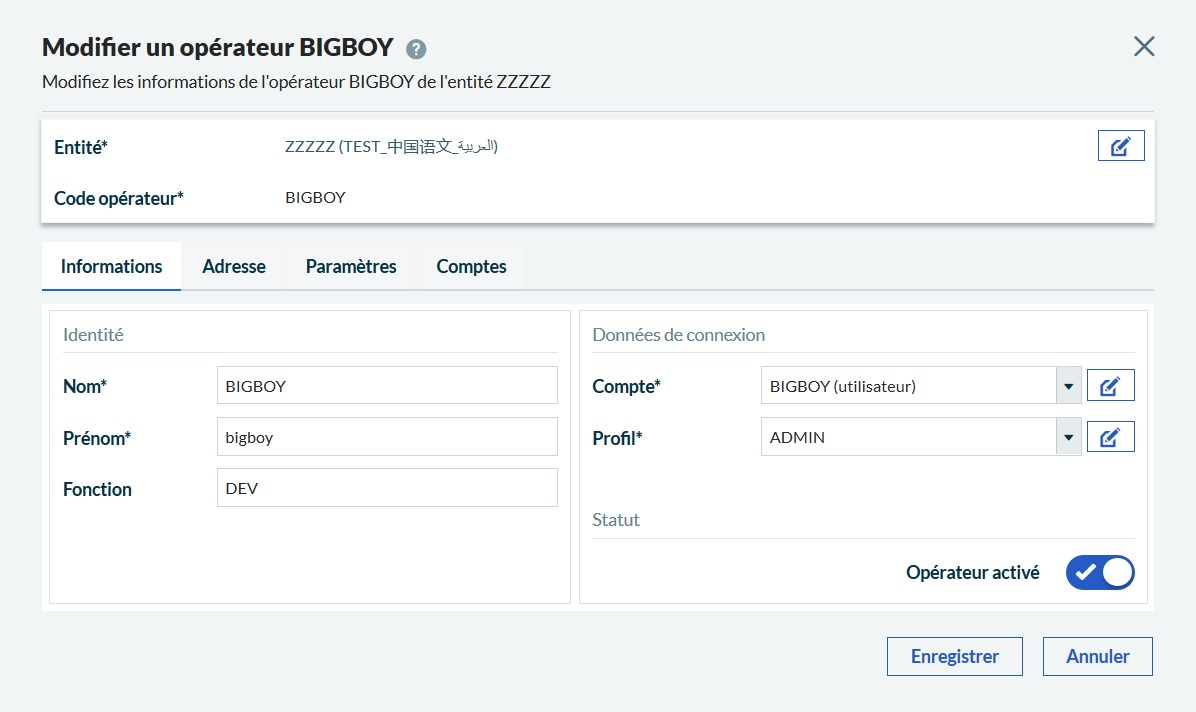Click the help question mark icon

tap(416, 49)
